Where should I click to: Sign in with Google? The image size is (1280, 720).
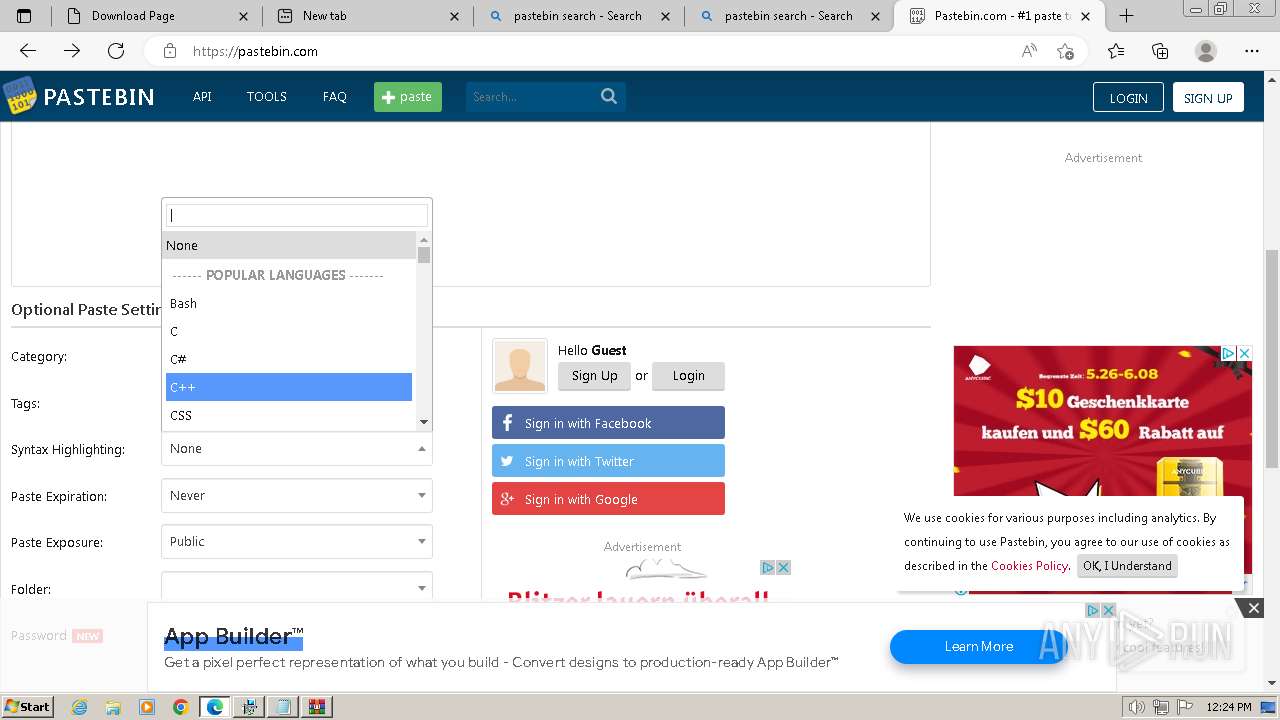tap(608, 499)
